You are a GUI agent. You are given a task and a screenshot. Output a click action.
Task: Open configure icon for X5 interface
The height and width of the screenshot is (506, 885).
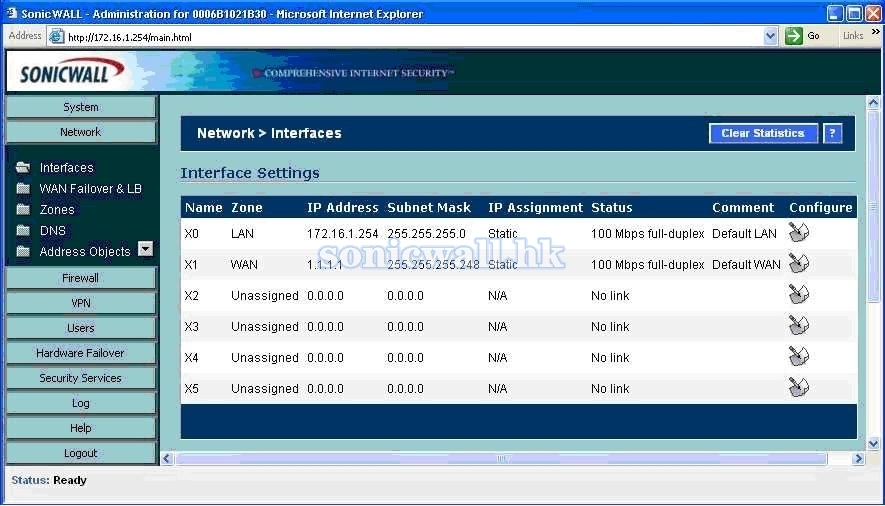[799, 388]
